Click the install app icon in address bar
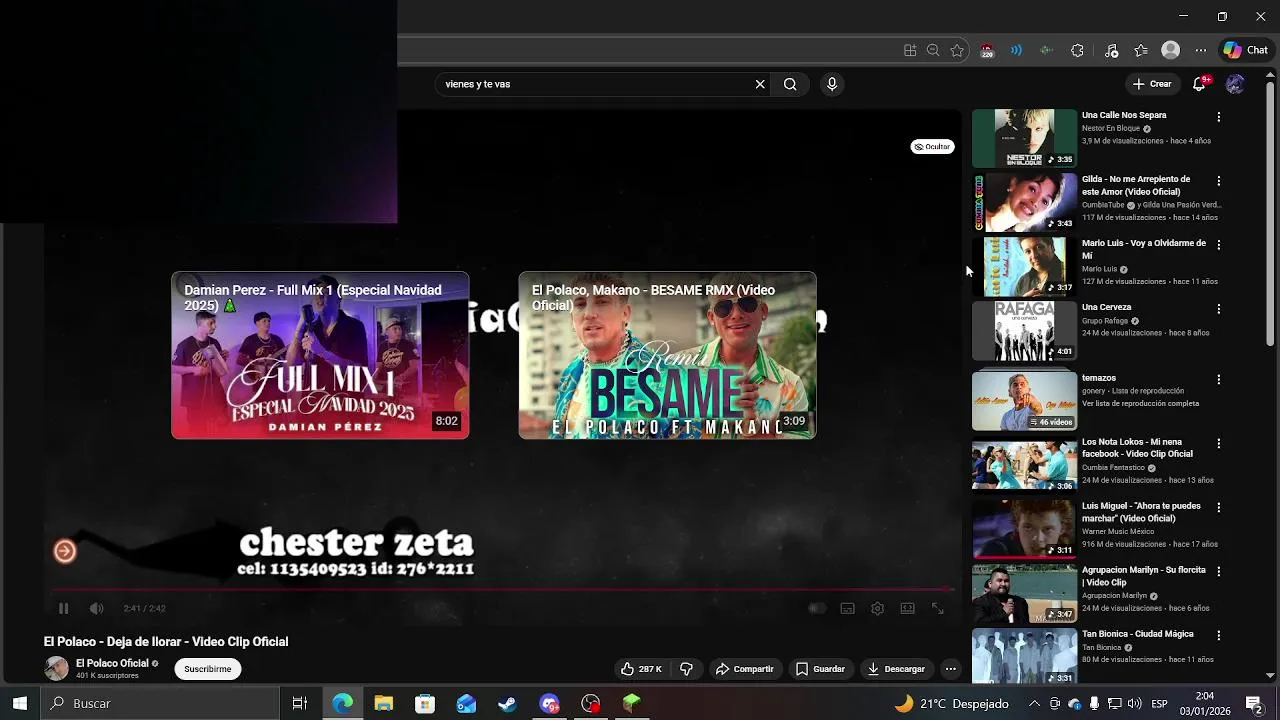 [x=910, y=50]
